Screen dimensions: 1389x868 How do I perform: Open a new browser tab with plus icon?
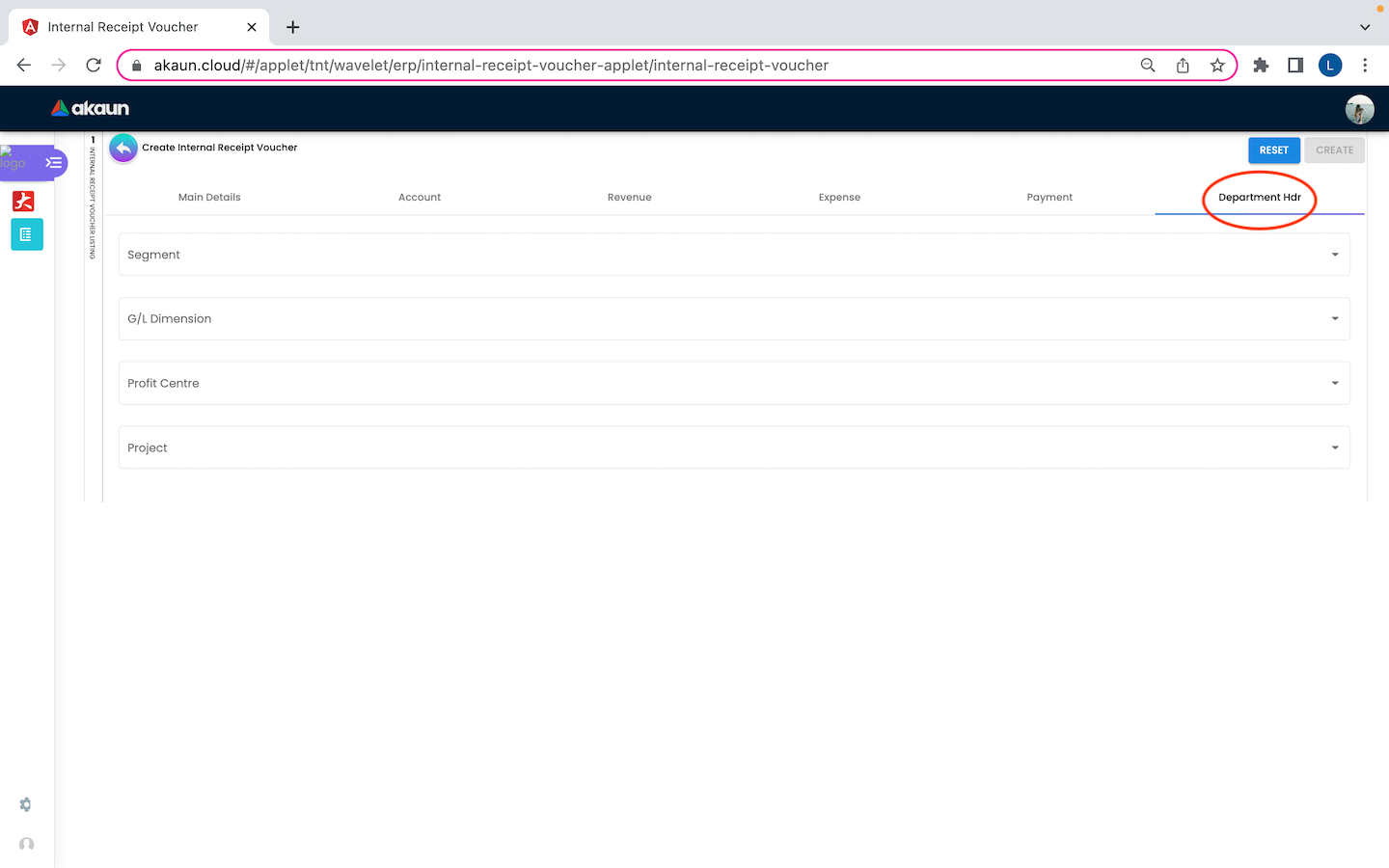point(293,27)
